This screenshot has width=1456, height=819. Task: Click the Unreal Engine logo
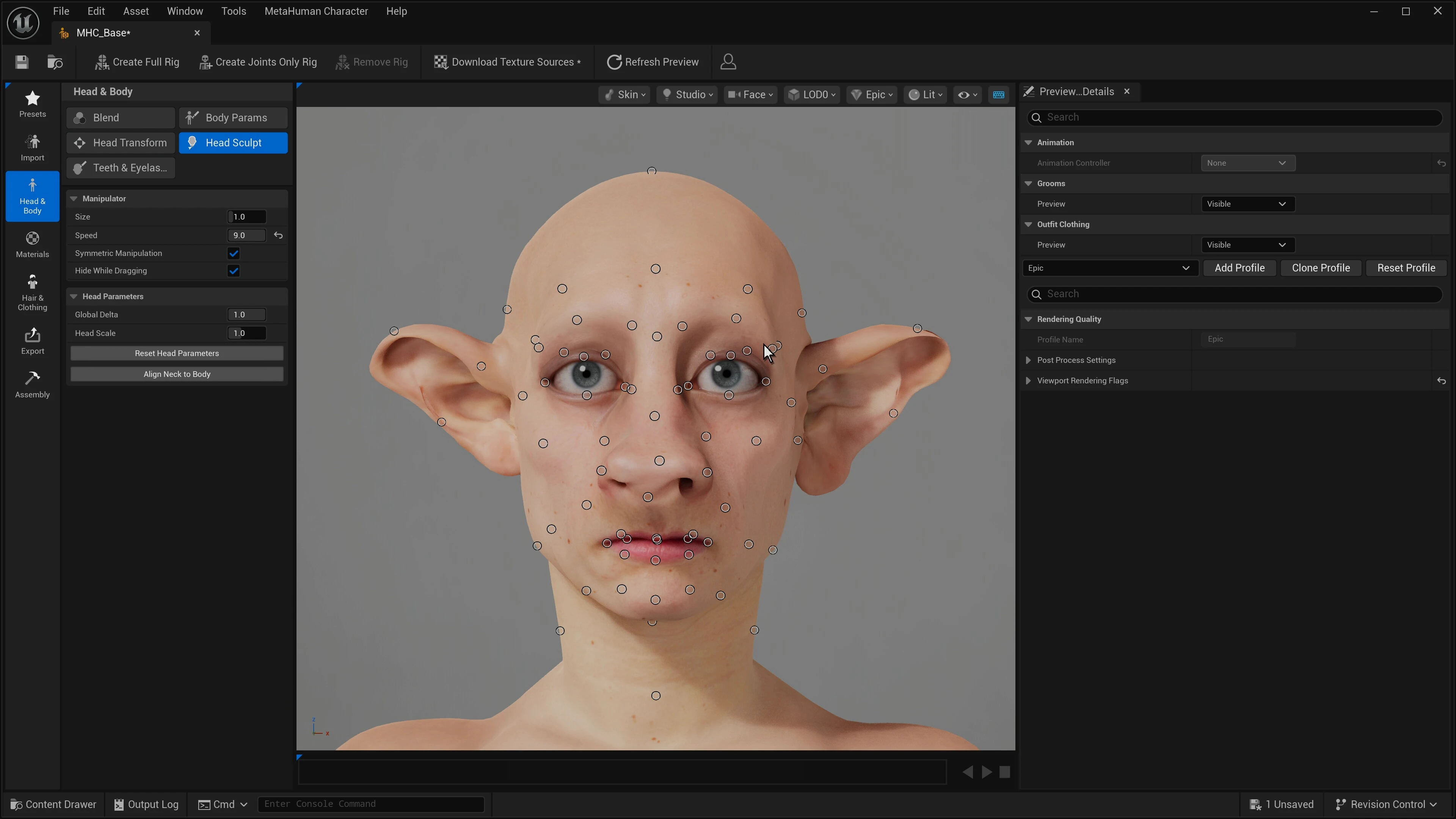pos(23,23)
